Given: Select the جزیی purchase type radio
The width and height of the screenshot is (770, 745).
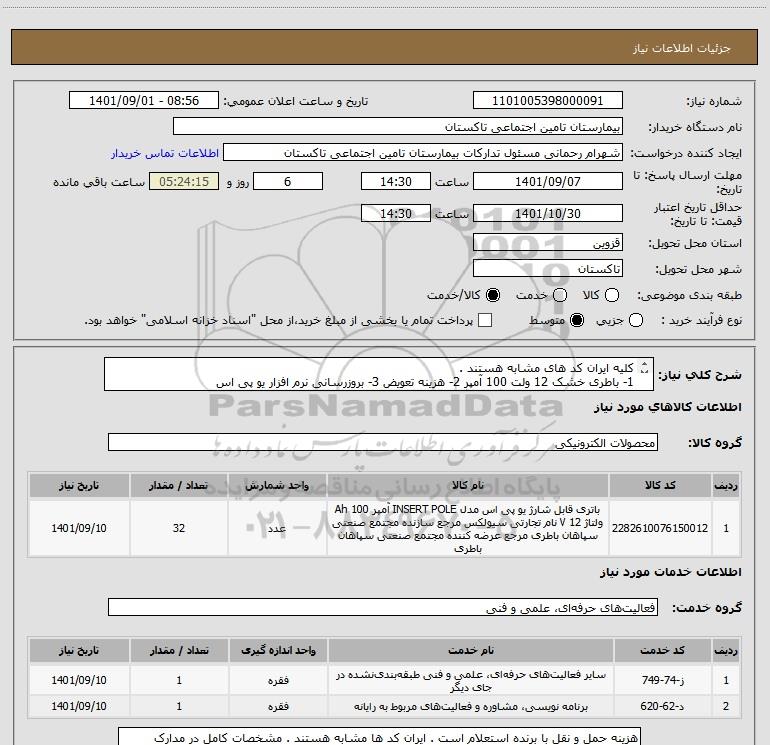Looking at the screenshot, I should [x=636, y=321].
